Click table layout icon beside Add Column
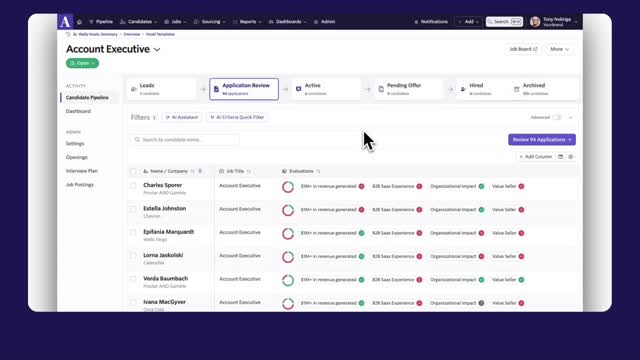 tap(561, 157)
